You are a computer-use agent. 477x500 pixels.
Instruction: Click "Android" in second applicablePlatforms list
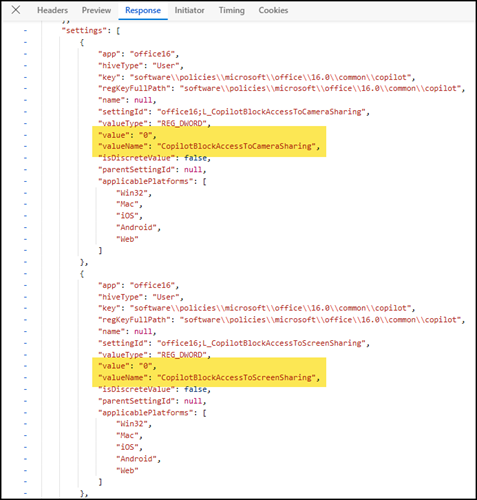click(x=139, y=459)
